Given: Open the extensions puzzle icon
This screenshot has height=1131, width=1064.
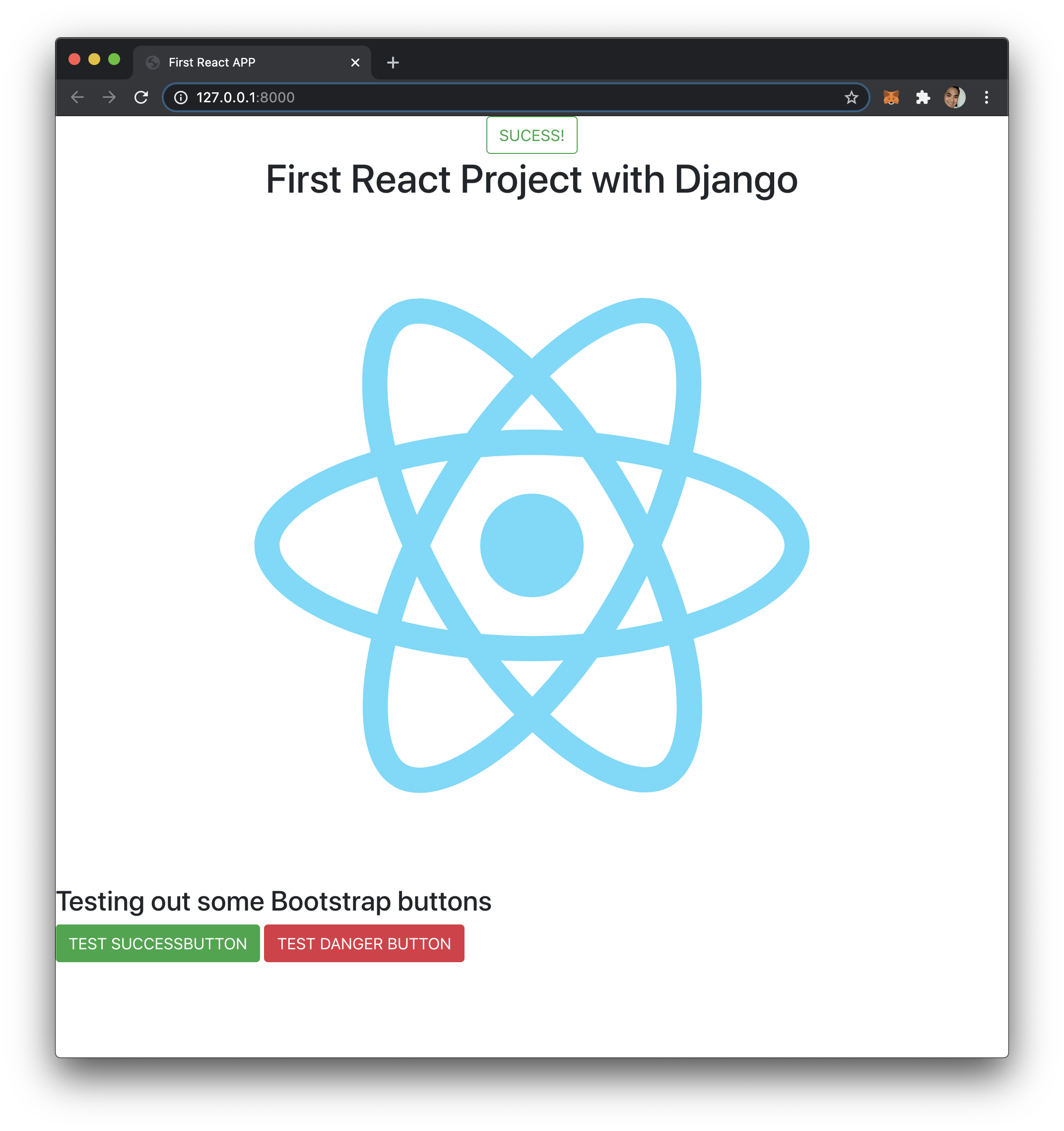Looking at the screenshot, I should [923, 98].
